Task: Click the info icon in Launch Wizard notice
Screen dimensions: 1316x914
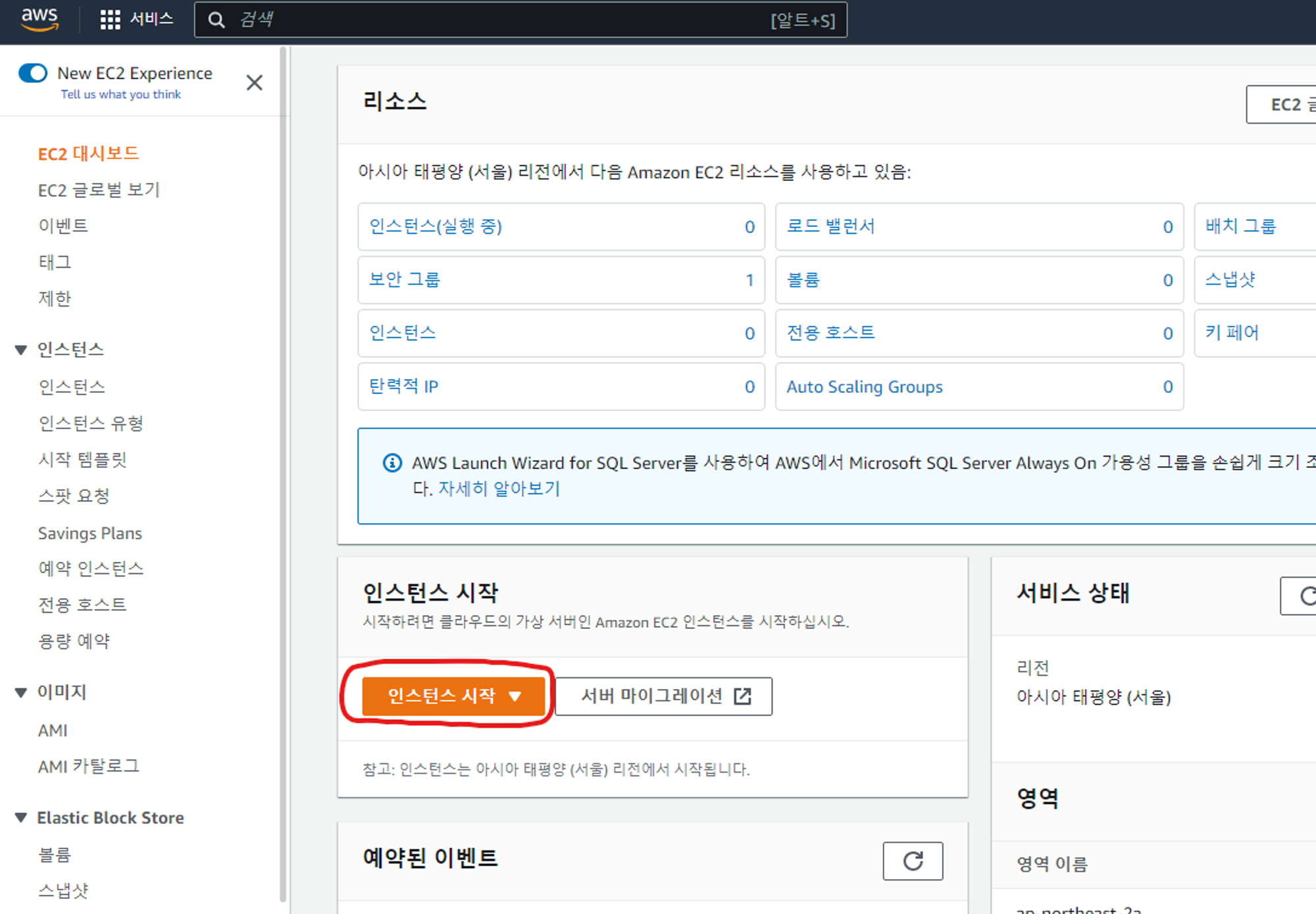Action: pos(392,463)
